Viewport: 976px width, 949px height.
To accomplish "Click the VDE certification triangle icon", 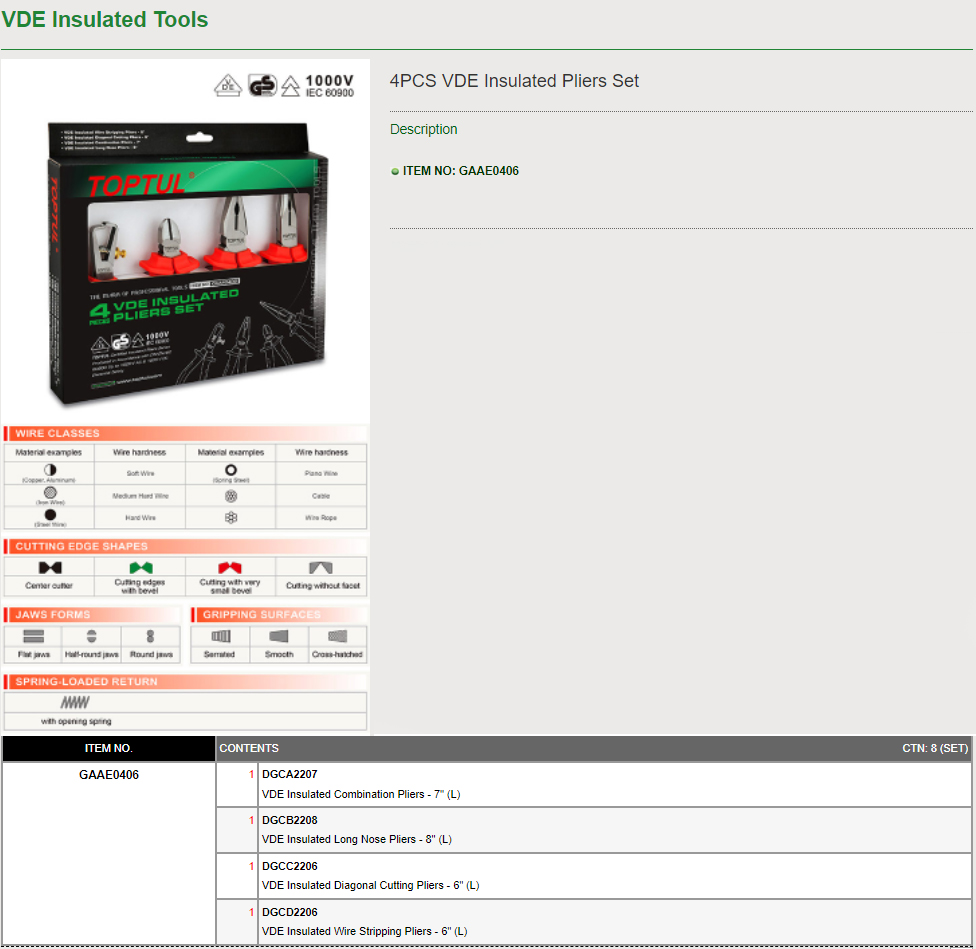I will tap(228, 85).
